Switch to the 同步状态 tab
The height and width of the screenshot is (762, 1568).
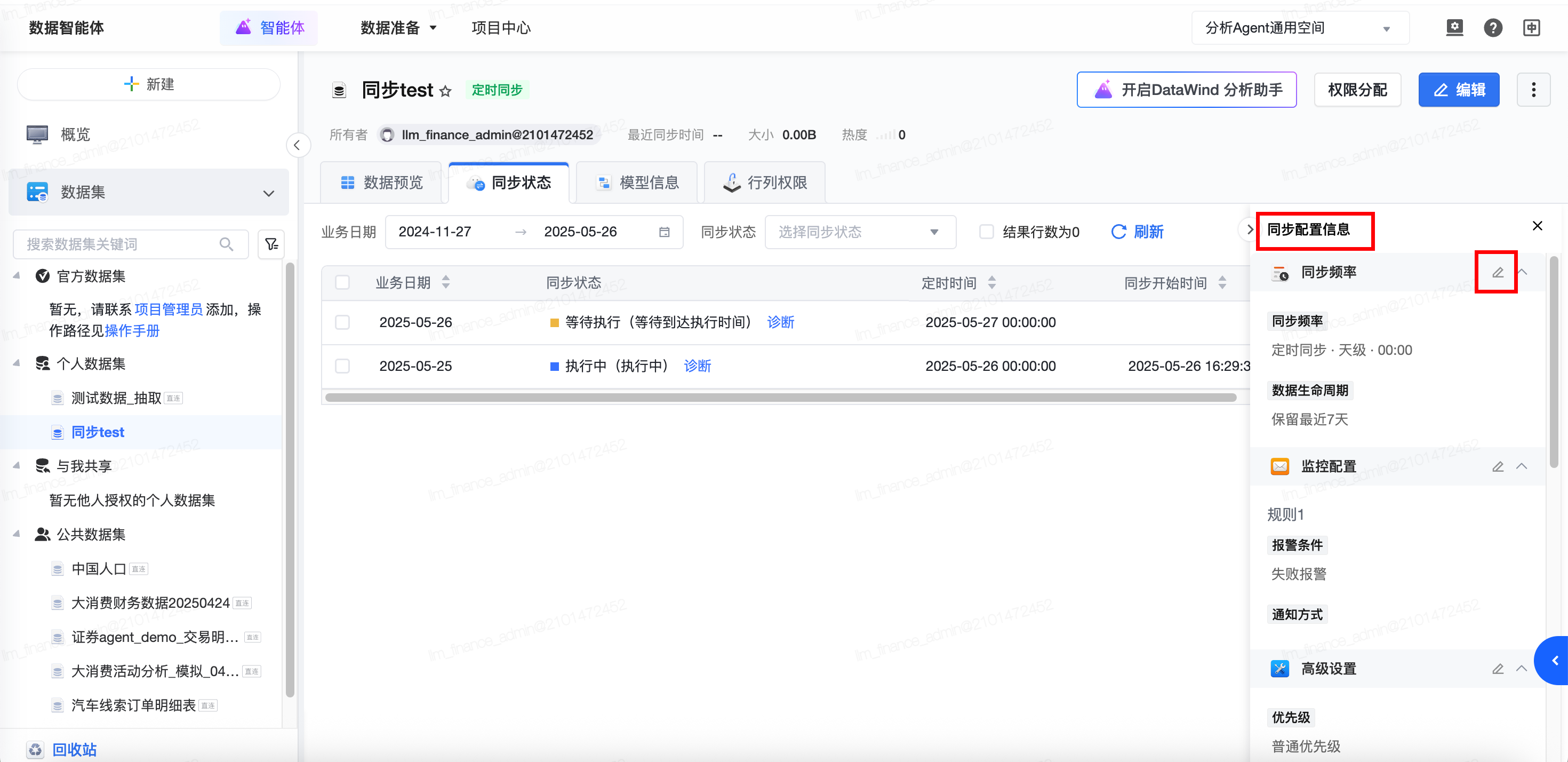pos(509,182)
